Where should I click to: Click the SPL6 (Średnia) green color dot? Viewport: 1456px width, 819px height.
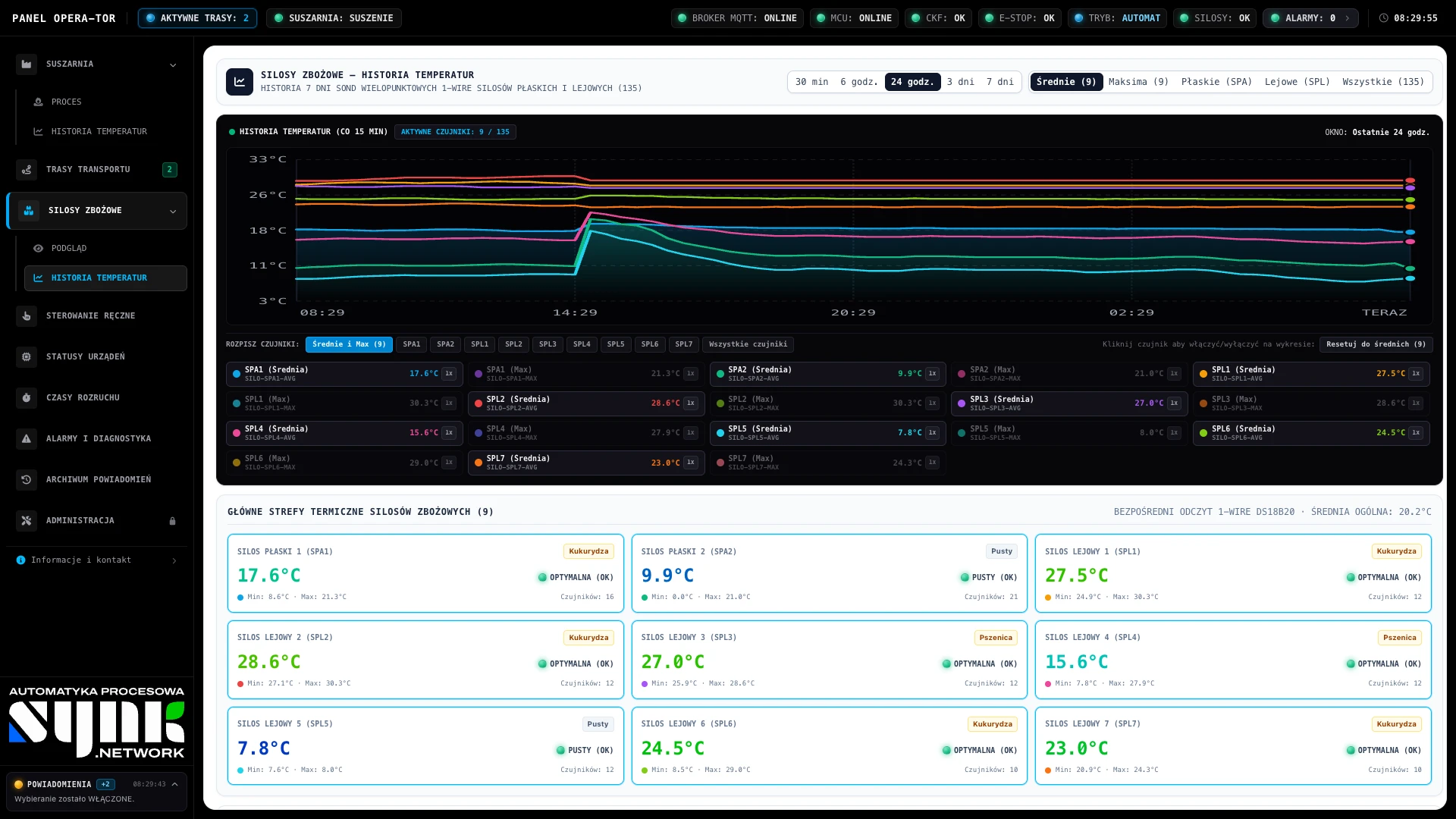pyautogui.click(x=1203, y=433)
